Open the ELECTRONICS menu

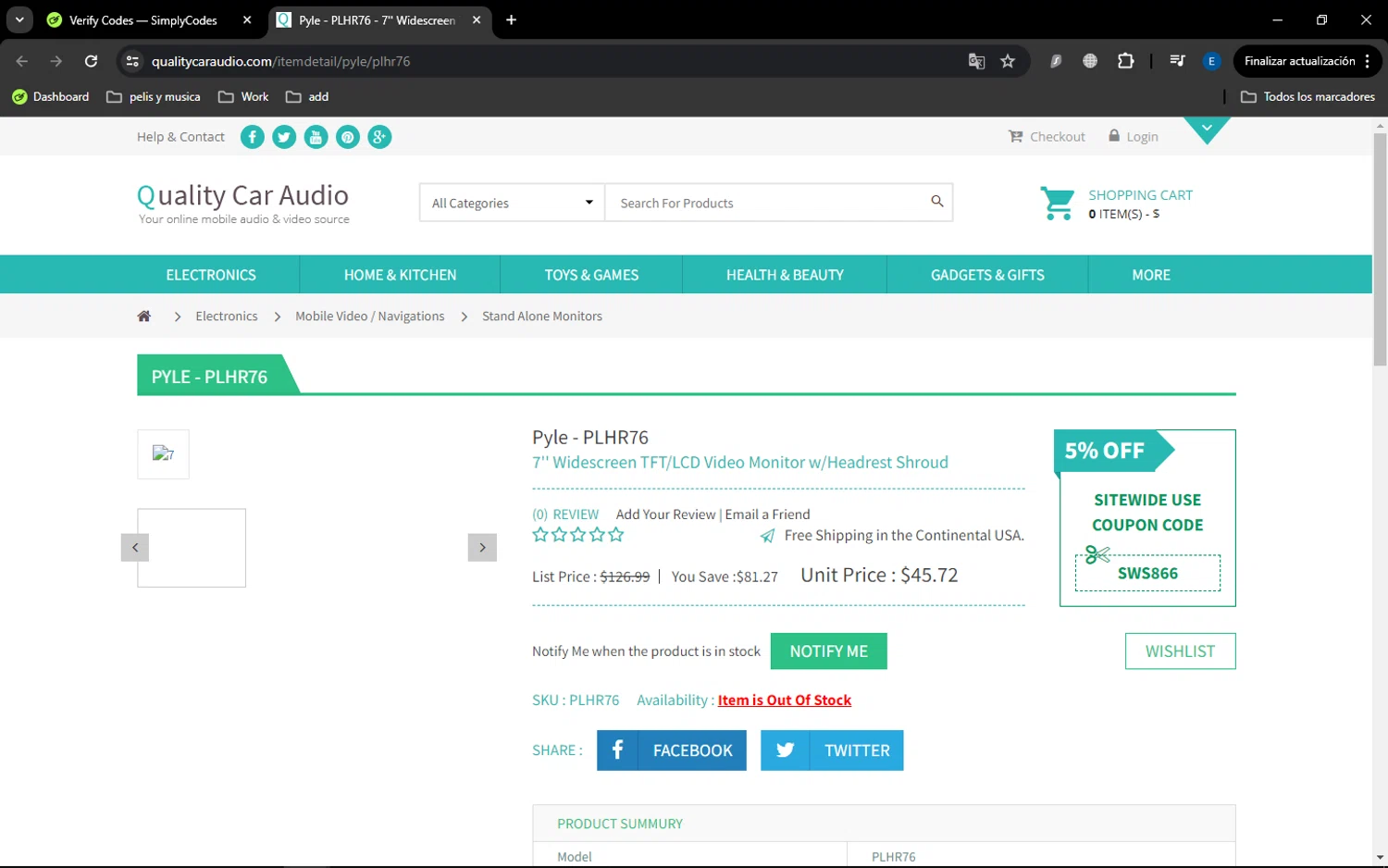tap(211, 275)
